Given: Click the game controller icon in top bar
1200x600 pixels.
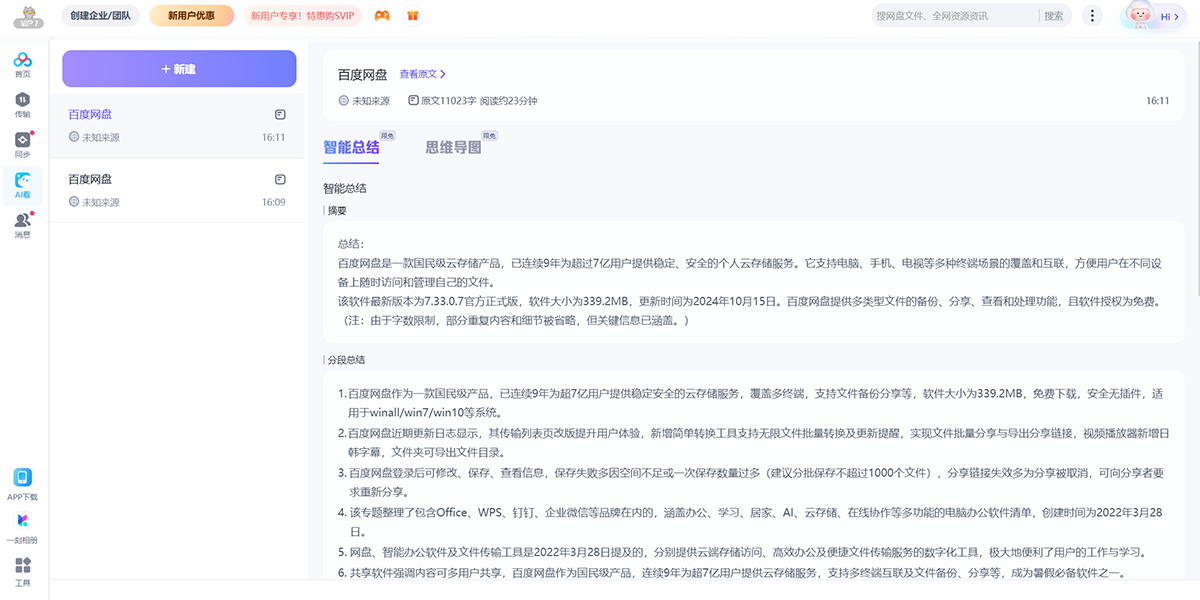Looking at the screenshot, I should (x=382, y=16).
